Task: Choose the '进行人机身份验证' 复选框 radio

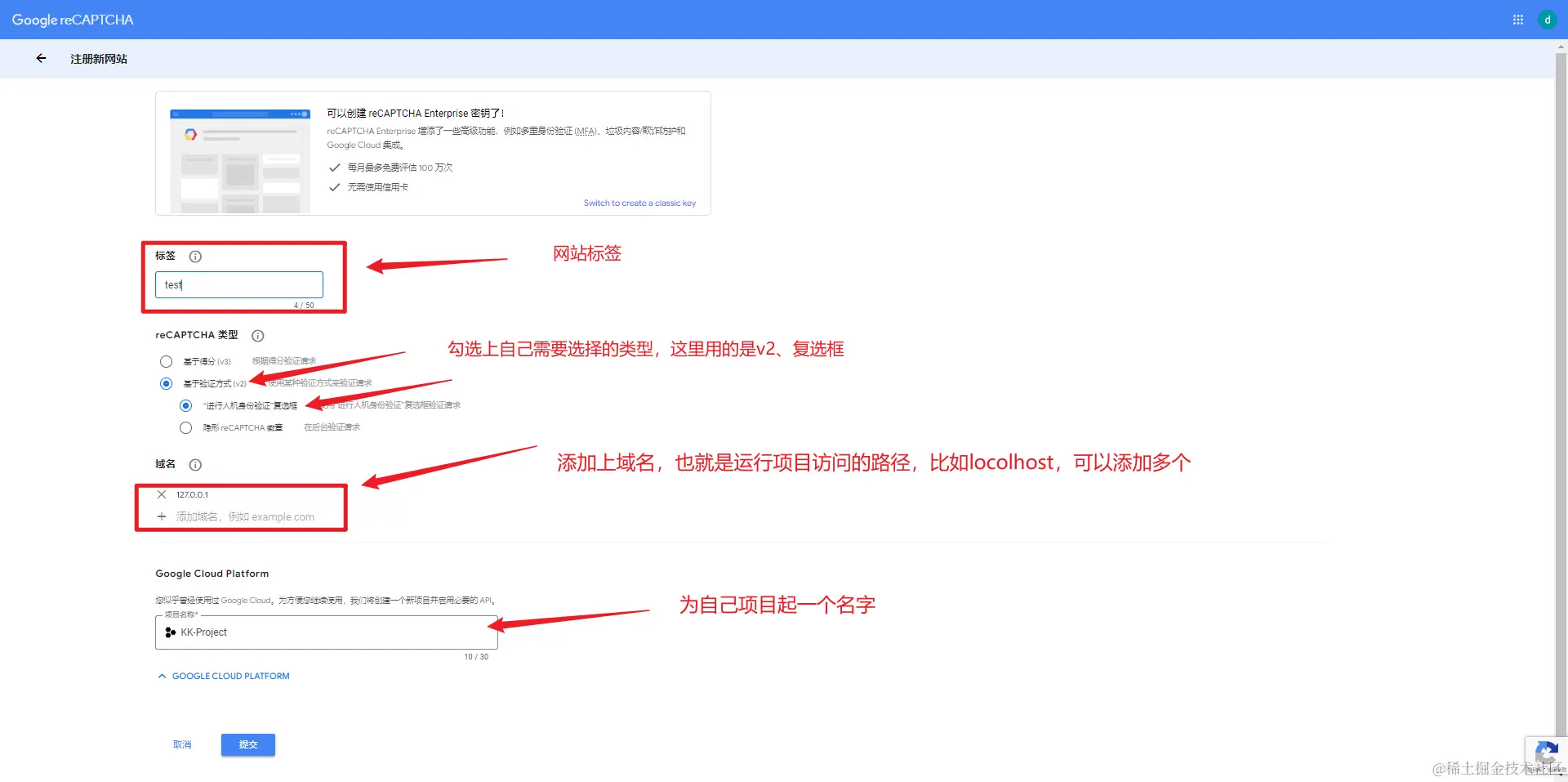Action: [x=185, y=405]
